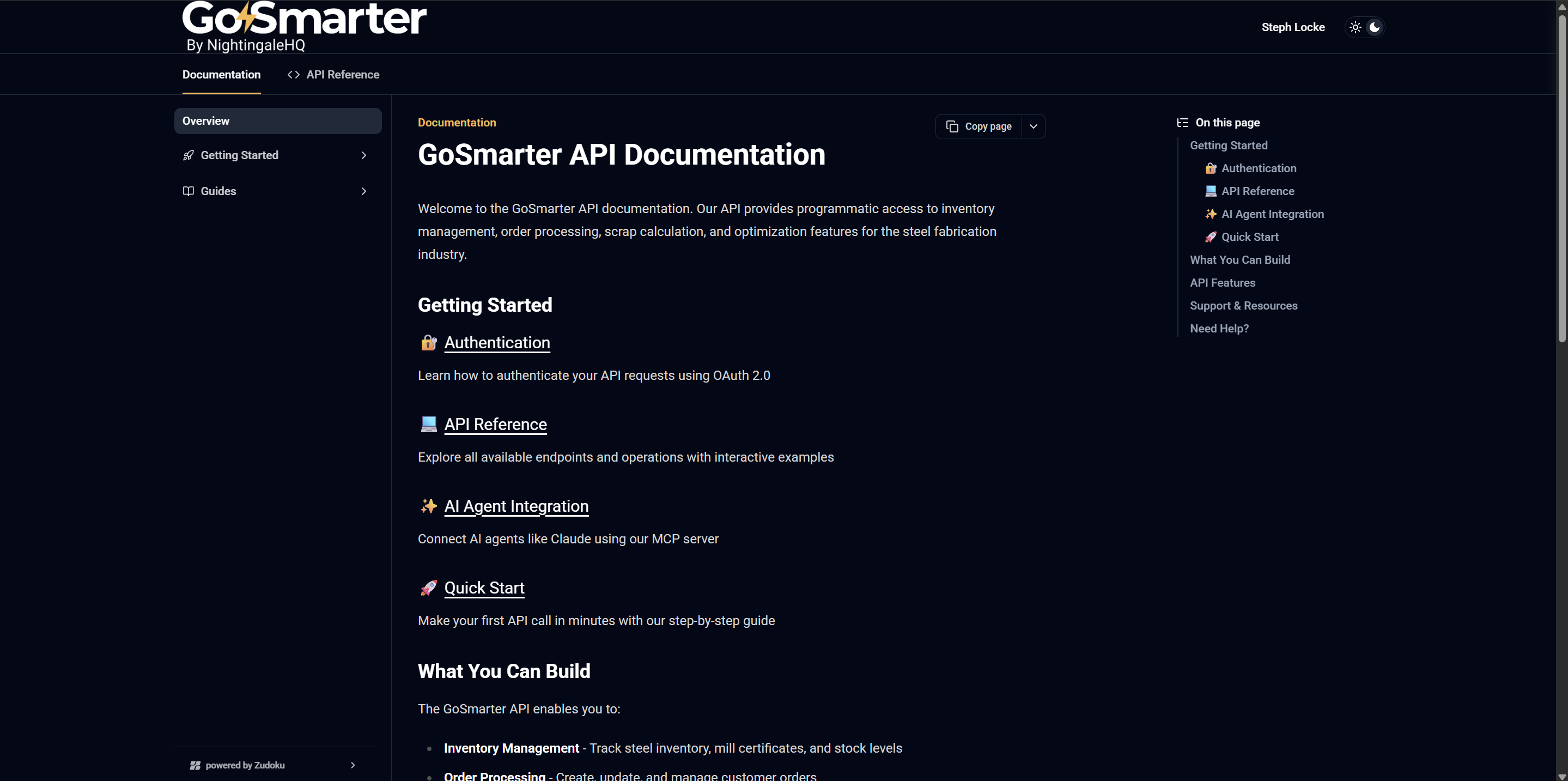1568x781 pixels.
Task: Click the copy page icon
Action: [952, 126]
